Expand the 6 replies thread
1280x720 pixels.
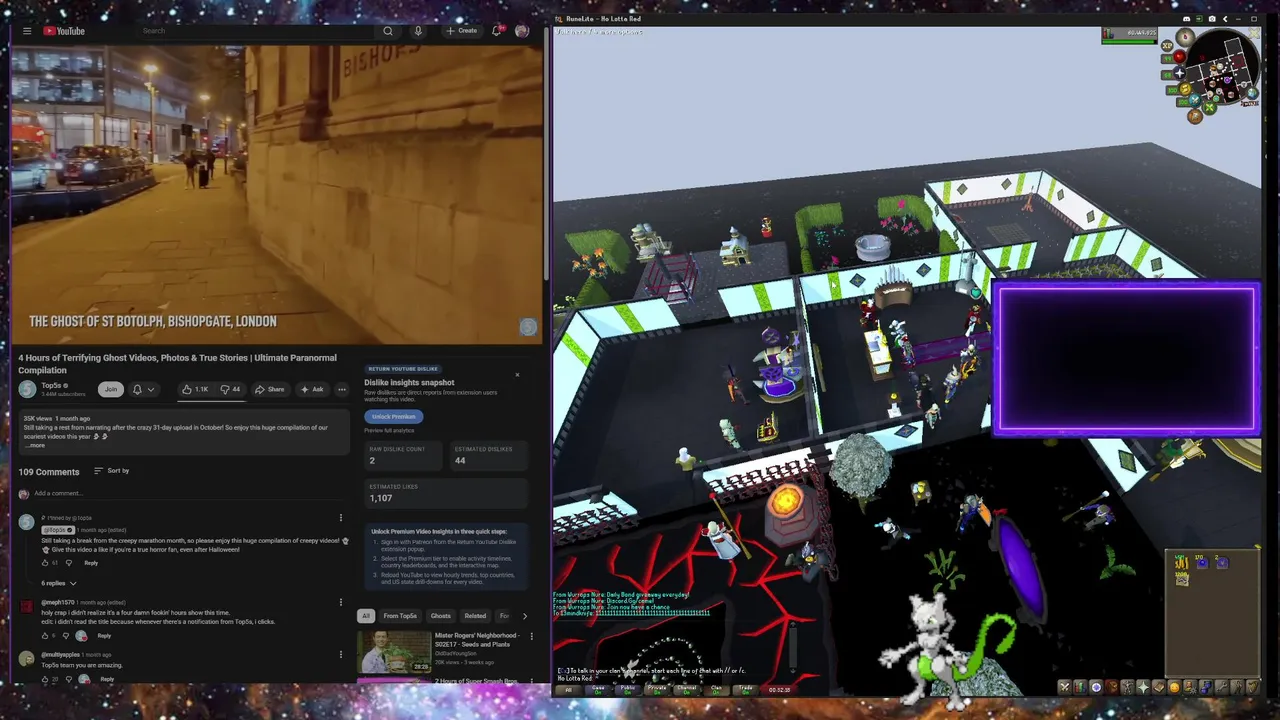tap(59, 583)
